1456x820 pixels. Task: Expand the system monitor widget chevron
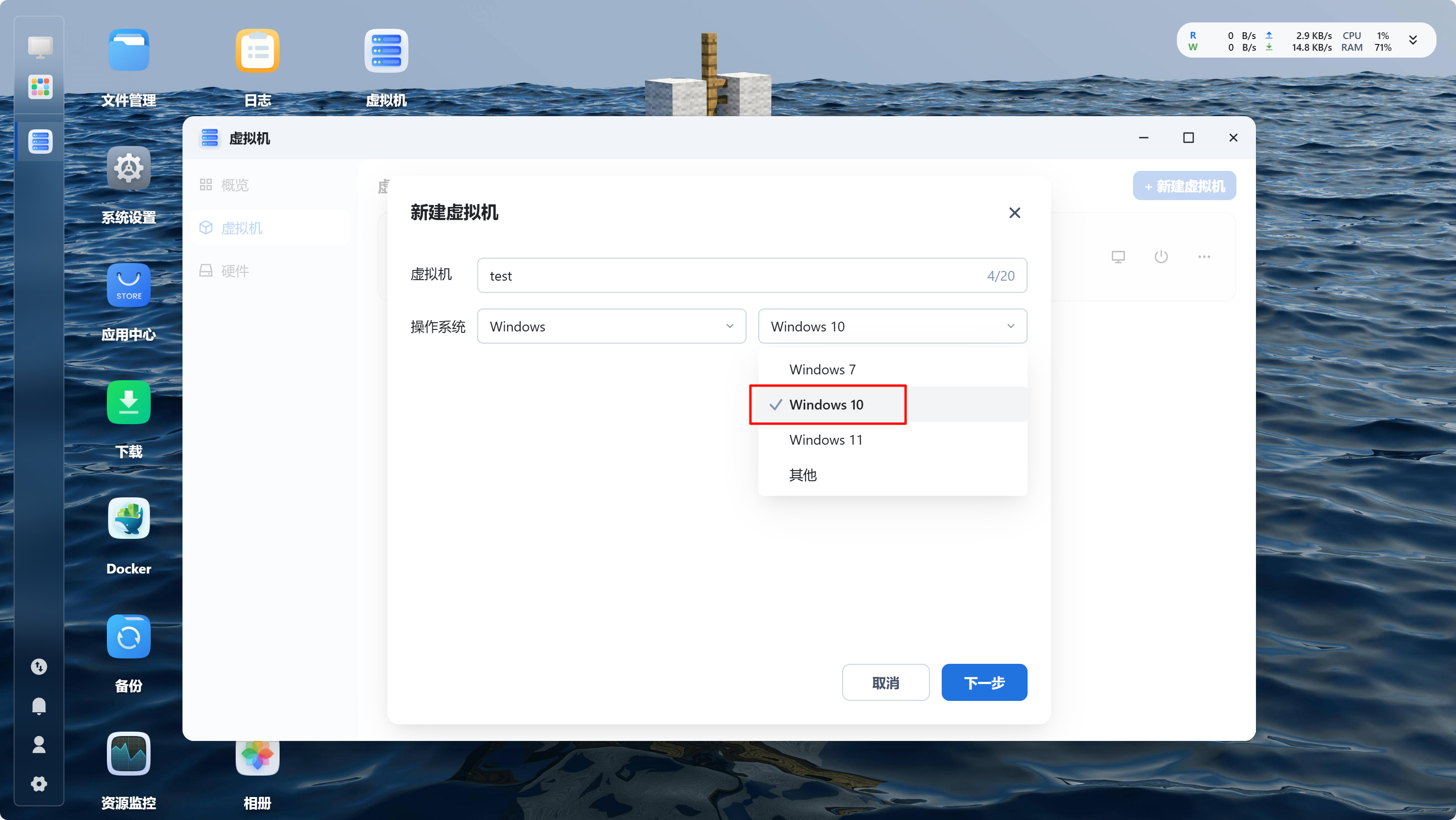[1413, 40]
